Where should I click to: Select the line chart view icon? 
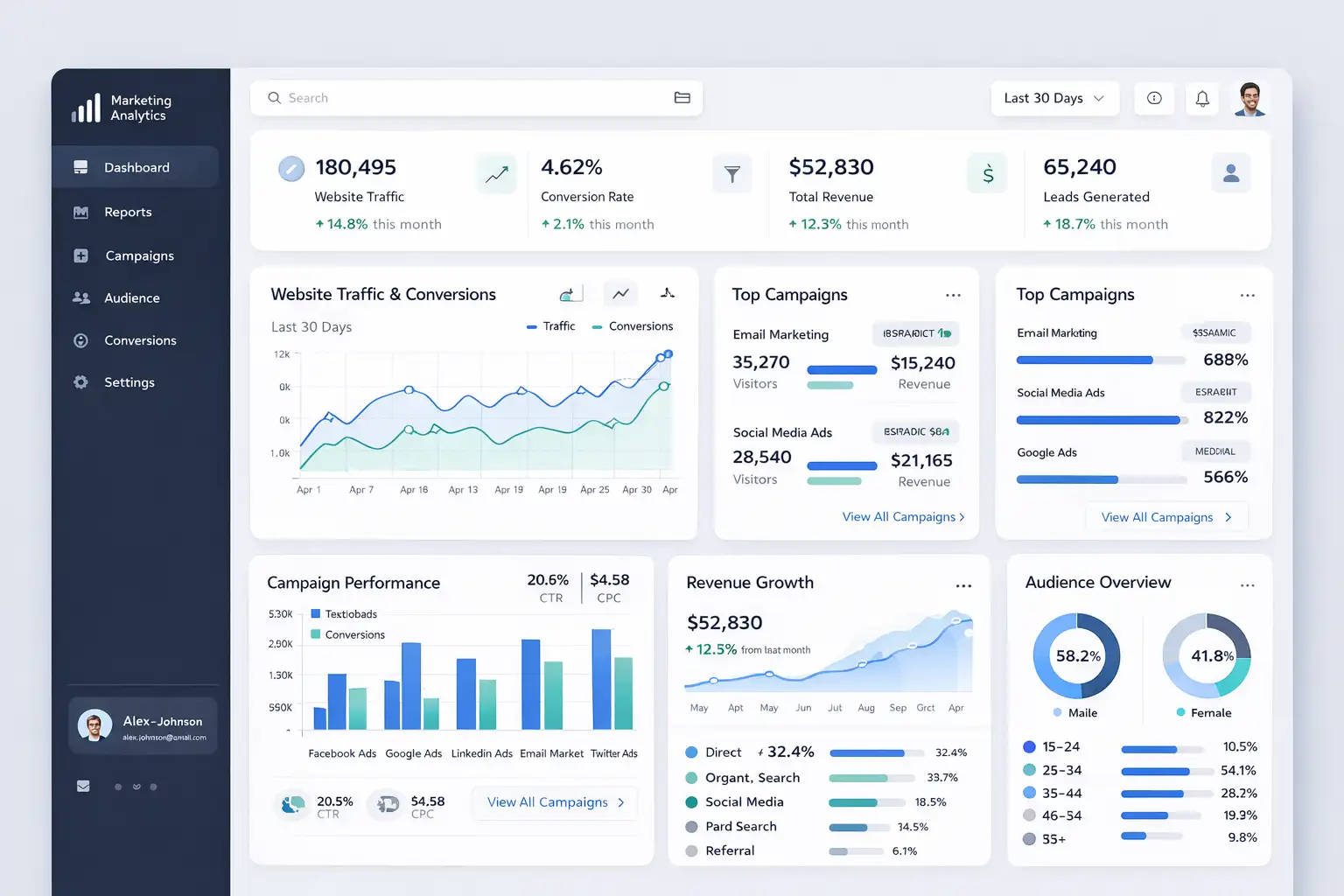620,294
